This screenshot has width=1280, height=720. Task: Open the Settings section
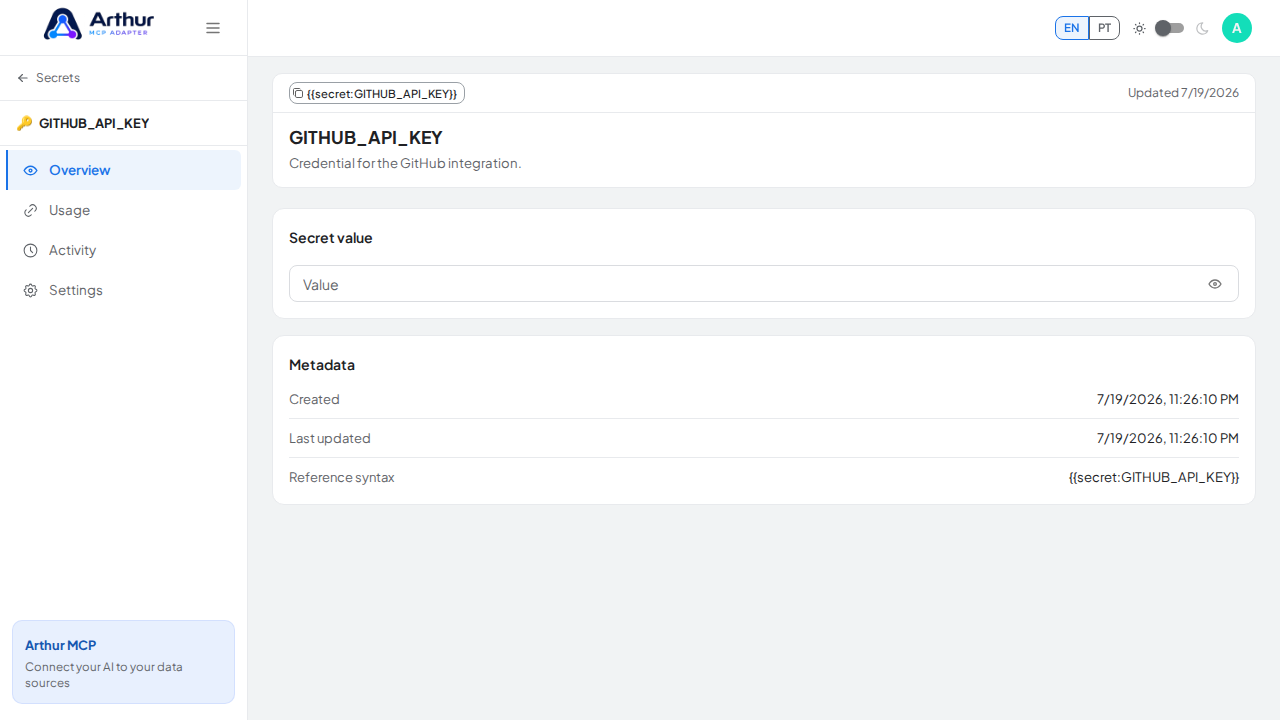[x=124, y=290]
